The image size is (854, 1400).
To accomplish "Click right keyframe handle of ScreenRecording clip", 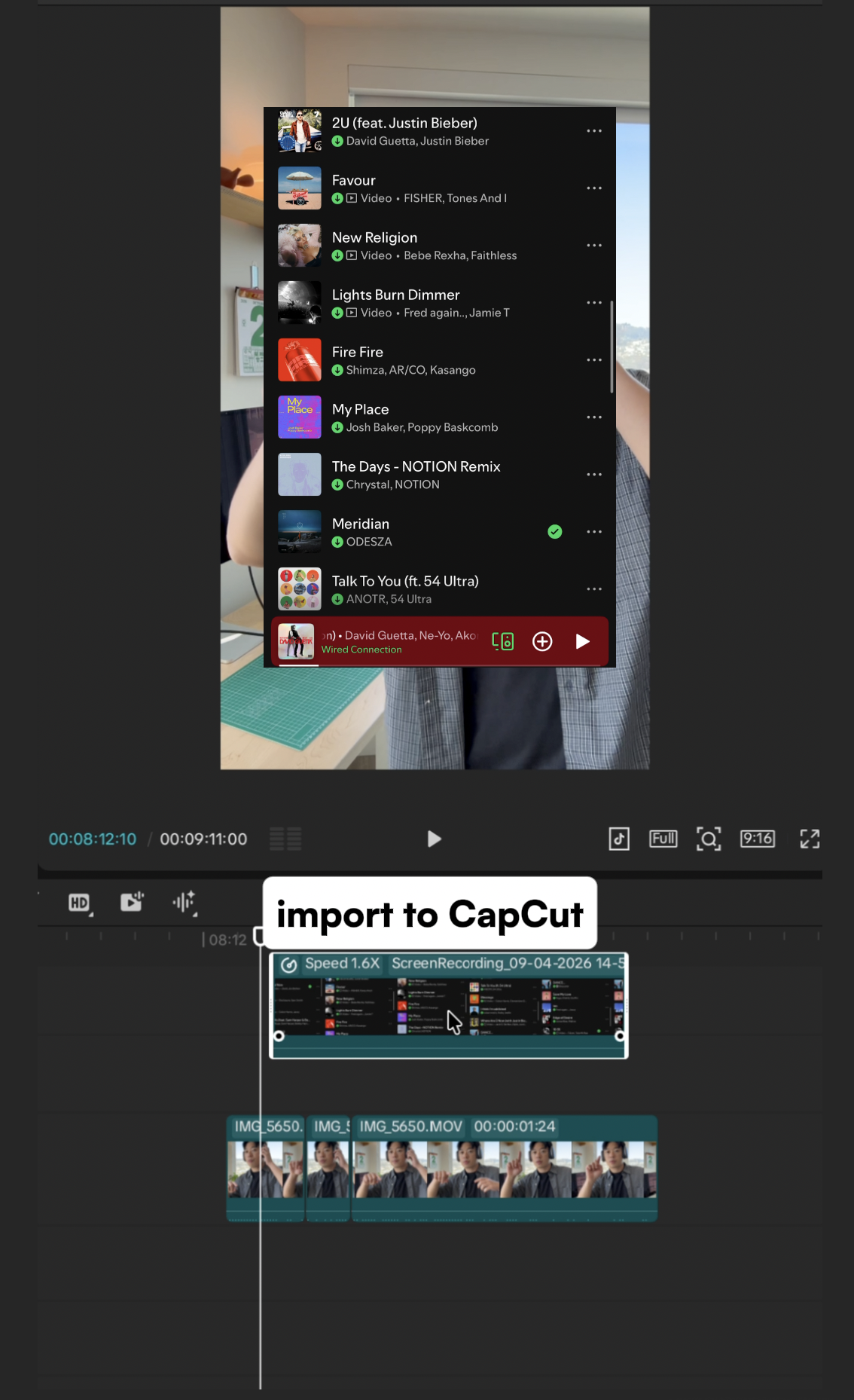I will point(620,1036).
